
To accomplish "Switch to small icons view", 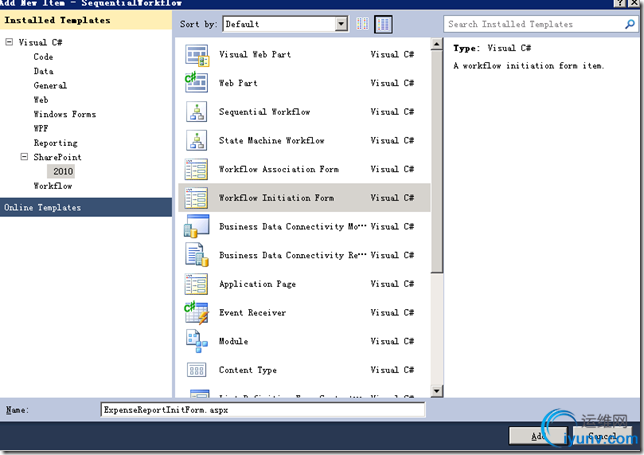I will click(x=362, y=24).
